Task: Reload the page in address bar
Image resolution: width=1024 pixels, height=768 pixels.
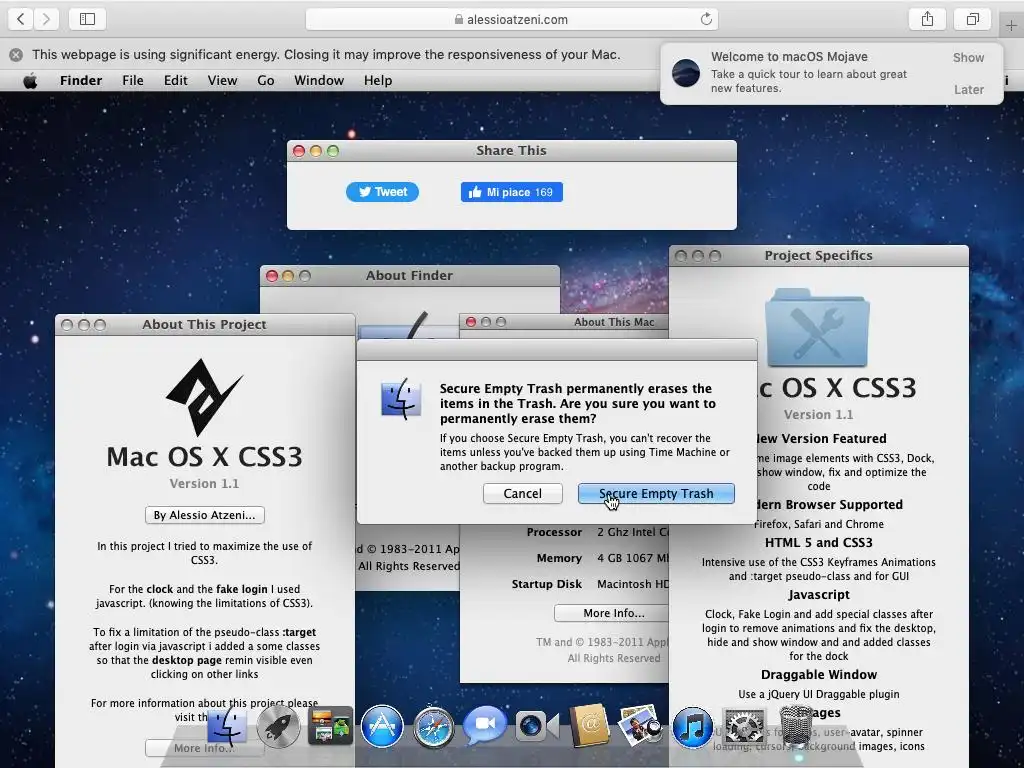Action: [706, 19]
